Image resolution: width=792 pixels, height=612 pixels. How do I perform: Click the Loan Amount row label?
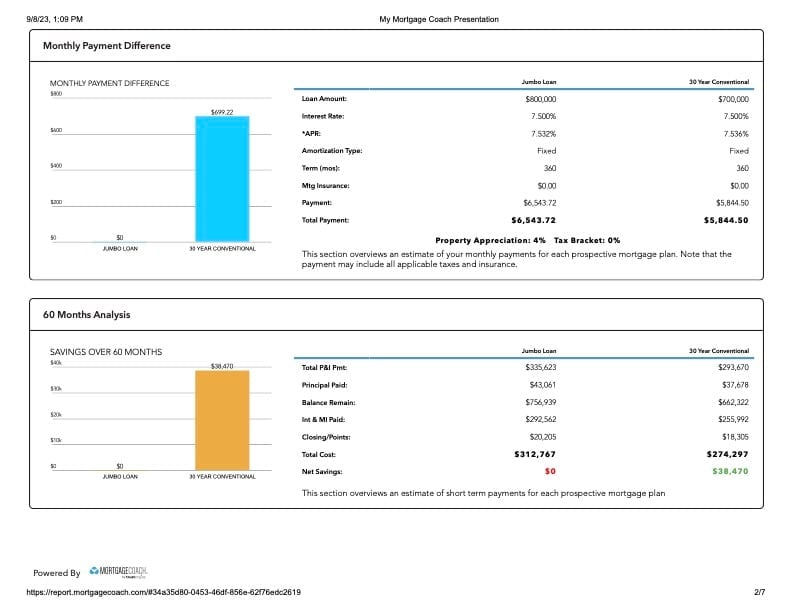click(324, 99)
